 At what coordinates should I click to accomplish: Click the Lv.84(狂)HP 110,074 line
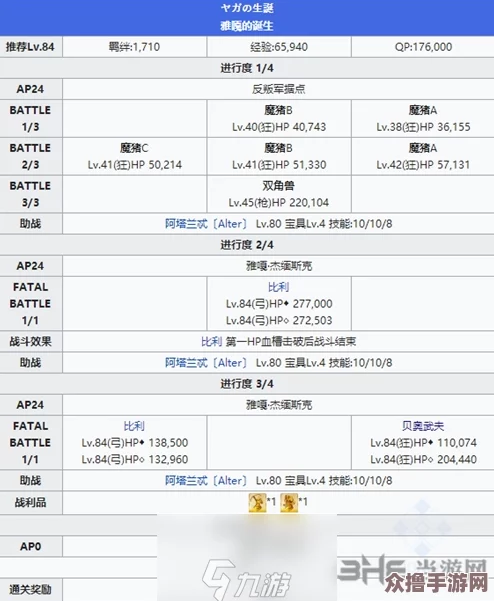pyautogui.click(x=423, y=443)
